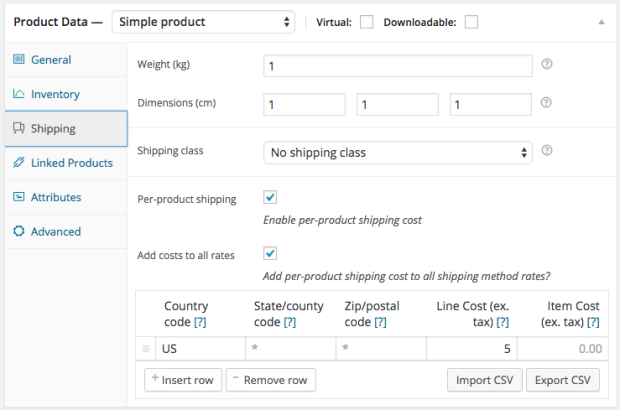Screen dimensions: 620x410
Task: Enable the Downloadable checkbox
Action: [471, 21]
